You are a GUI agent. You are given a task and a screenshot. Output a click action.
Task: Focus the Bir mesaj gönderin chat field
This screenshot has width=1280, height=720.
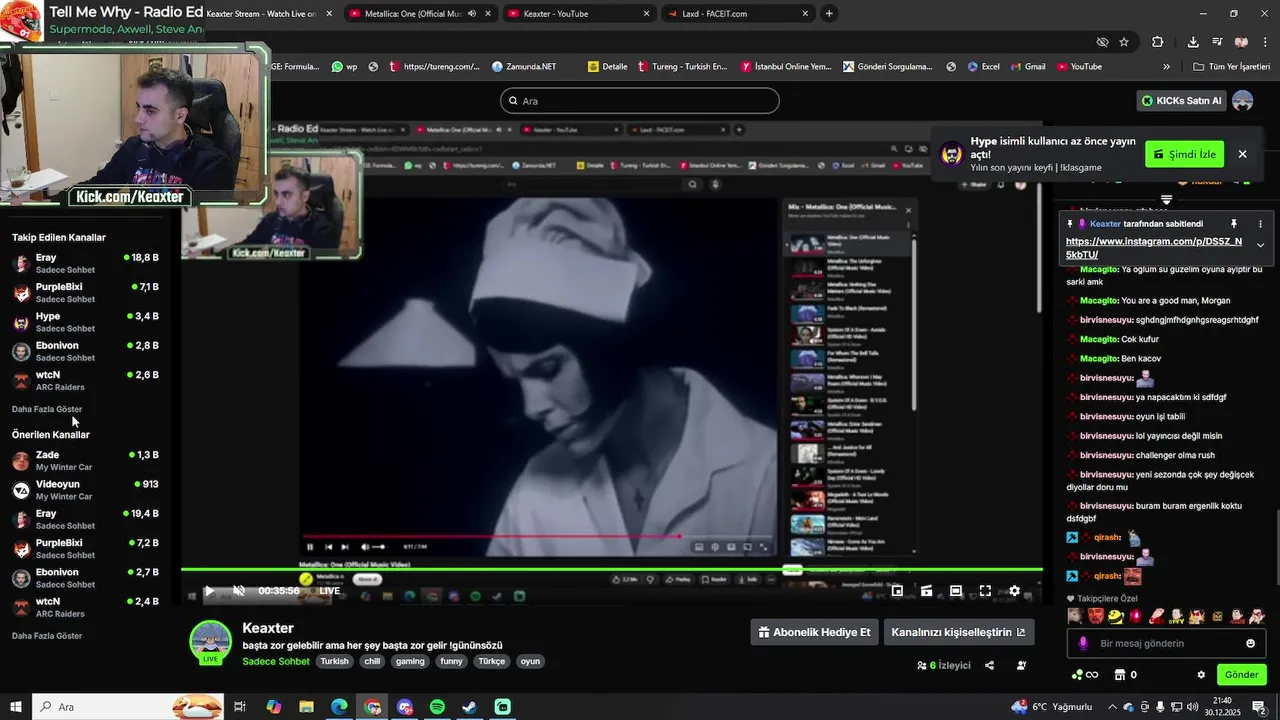pyautogui.click(x=1166, y=643)
